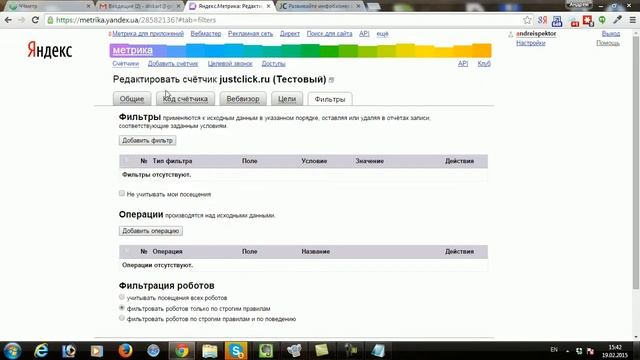Open the Настройки link
The width and height of the screenshot is (640, 360).
(x=531, y=43)
